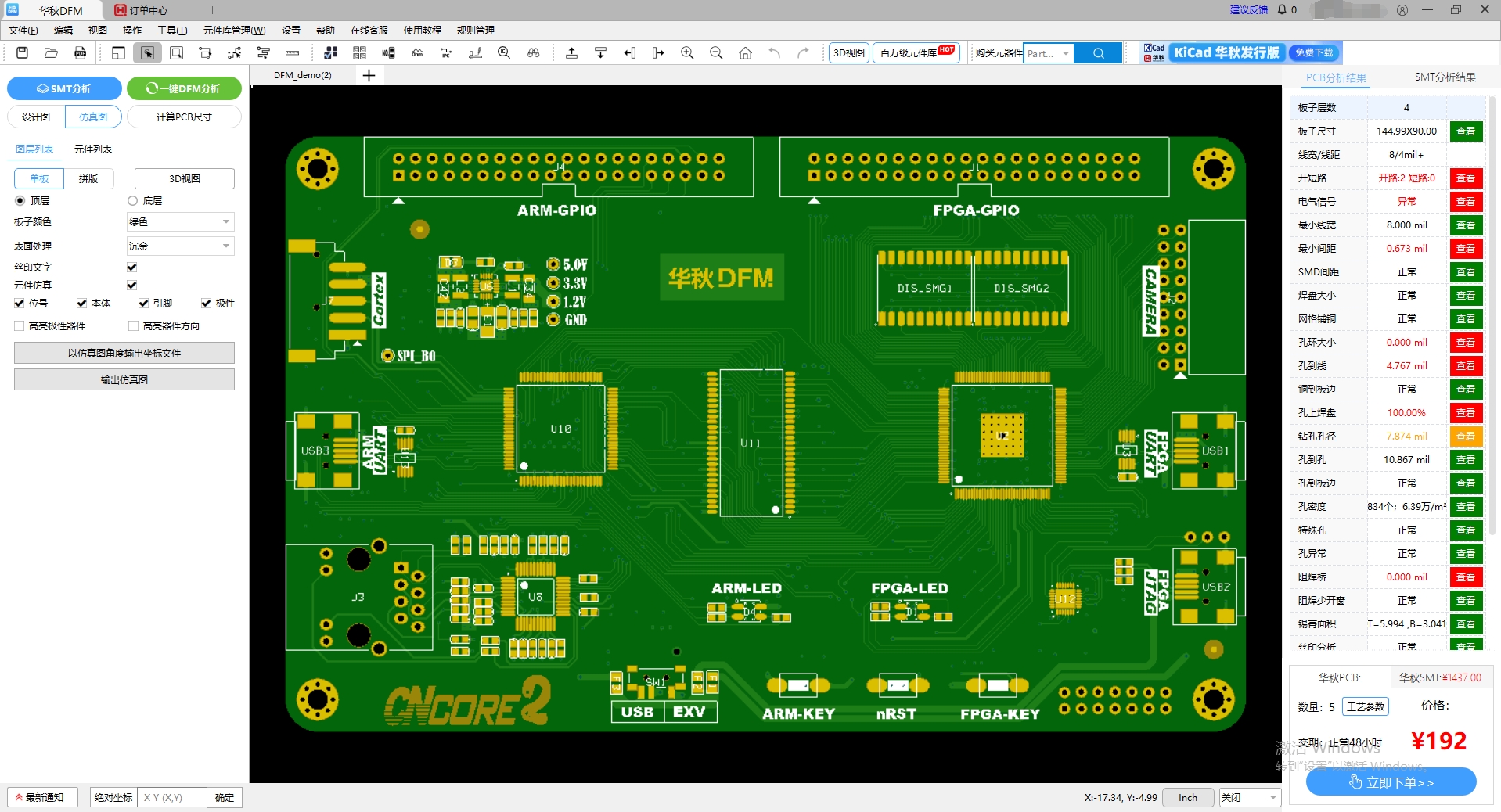Open the Inch units dropdown in status bar
This screenshot has width=1501, height=812.
click(1187, 797)
